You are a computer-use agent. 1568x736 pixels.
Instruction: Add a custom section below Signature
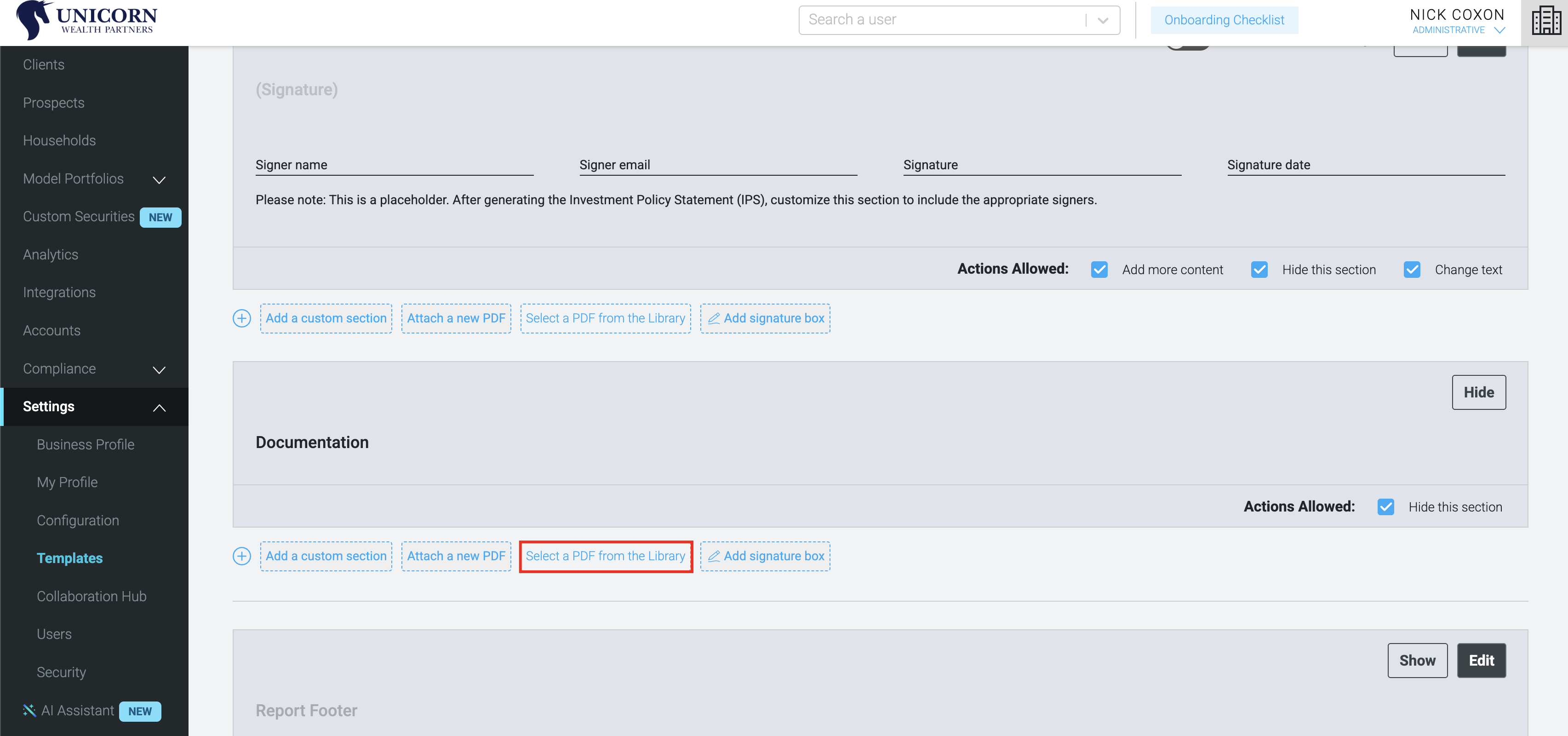326,318
